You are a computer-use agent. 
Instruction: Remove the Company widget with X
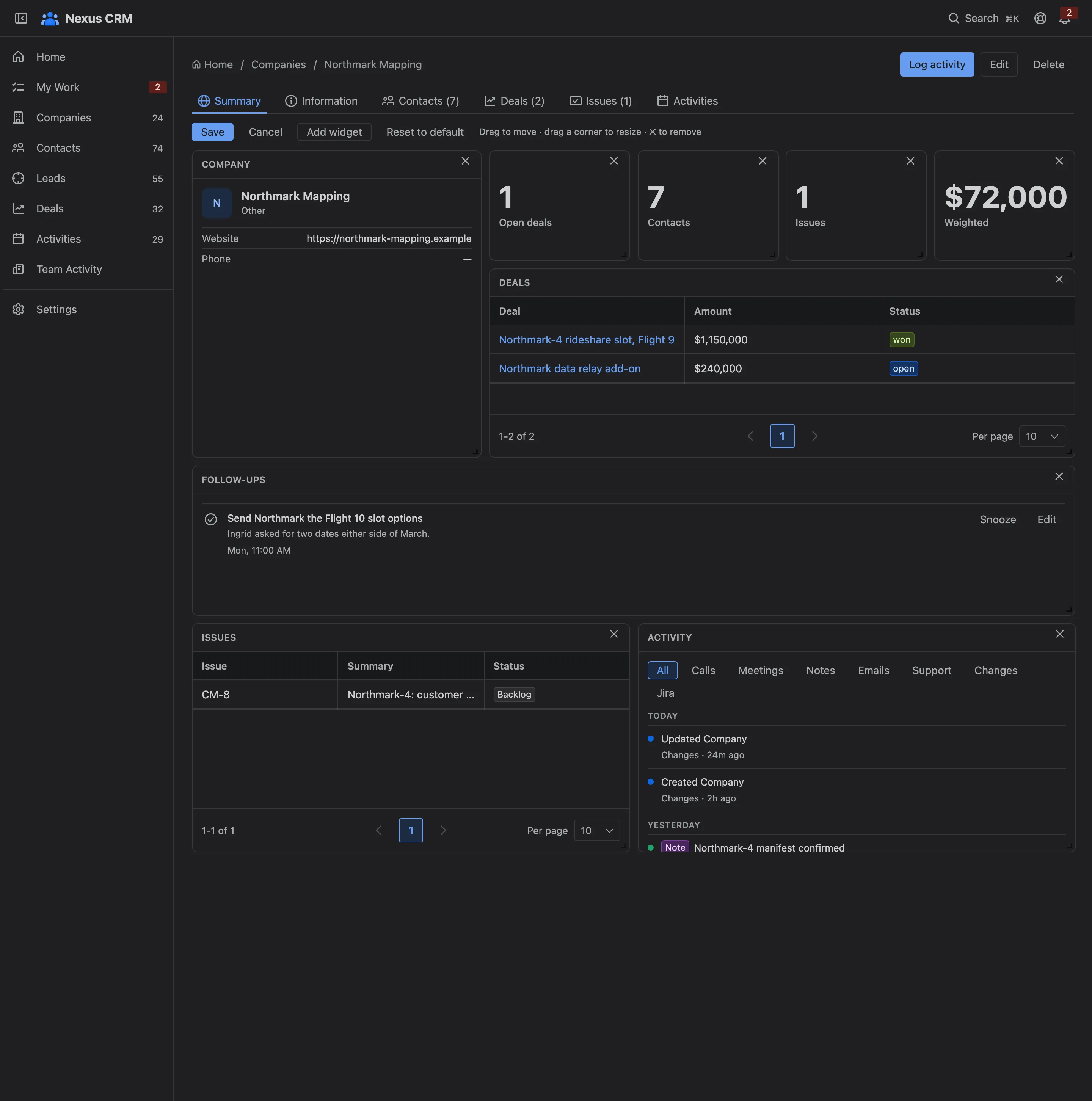(x=465, y=161)
